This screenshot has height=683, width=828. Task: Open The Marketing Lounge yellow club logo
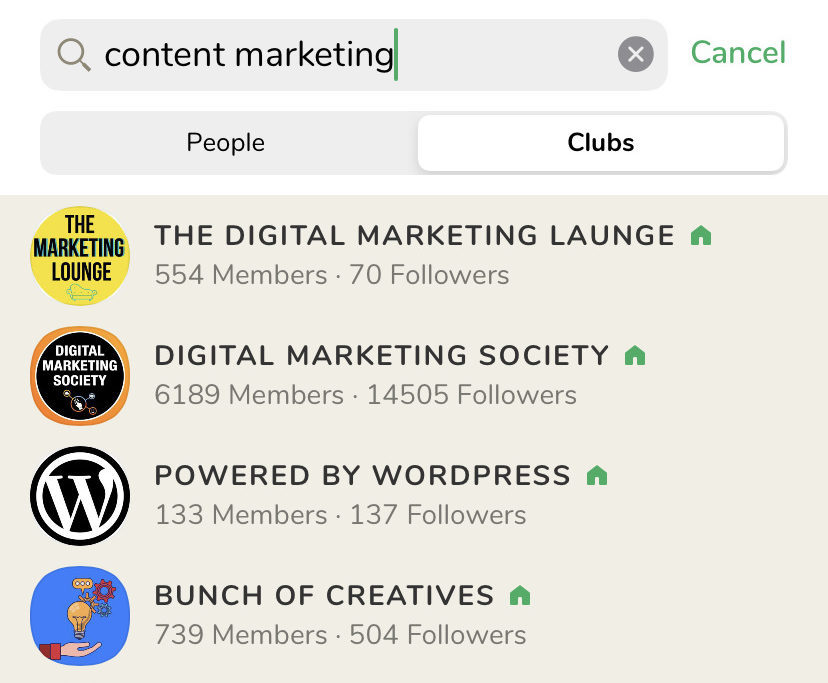(x=80, y=256)
